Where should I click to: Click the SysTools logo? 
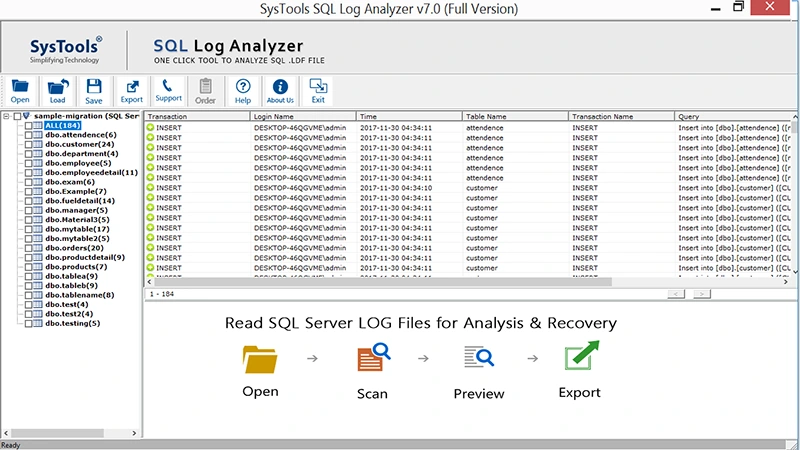[x=65, y=50]
